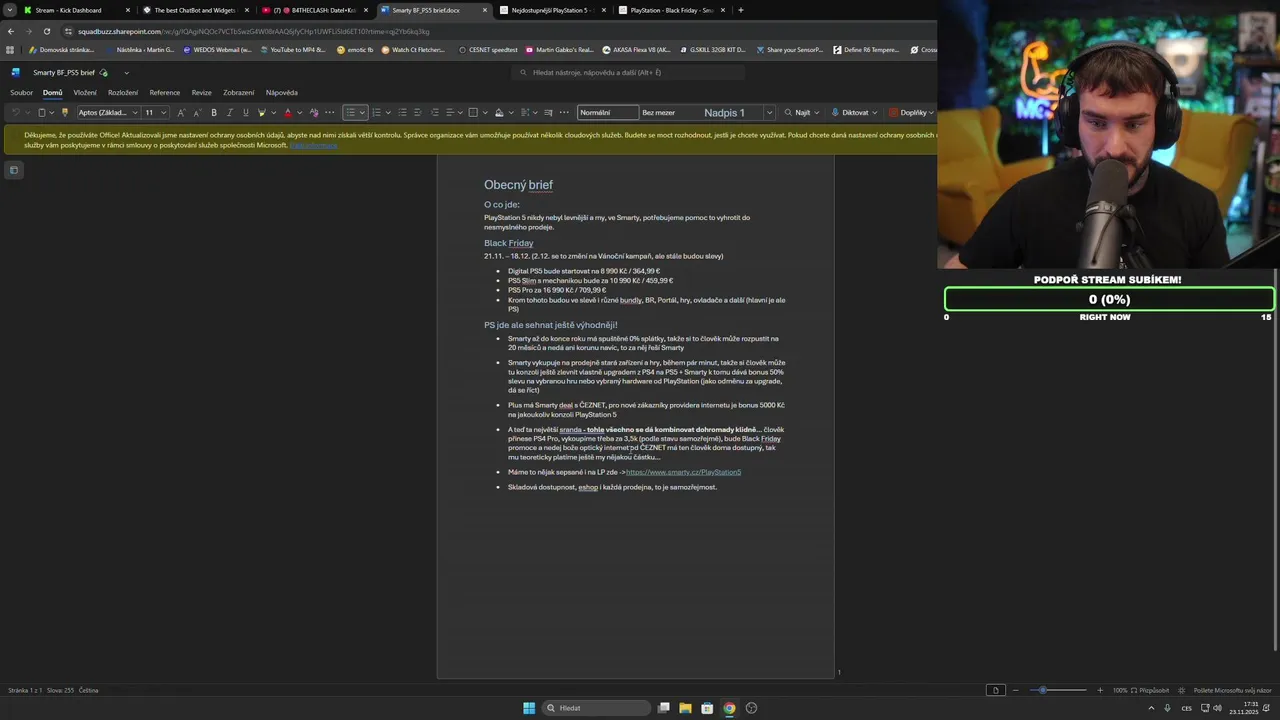
Task: Expand the styles gallery arrow
Action: [769, 112]
